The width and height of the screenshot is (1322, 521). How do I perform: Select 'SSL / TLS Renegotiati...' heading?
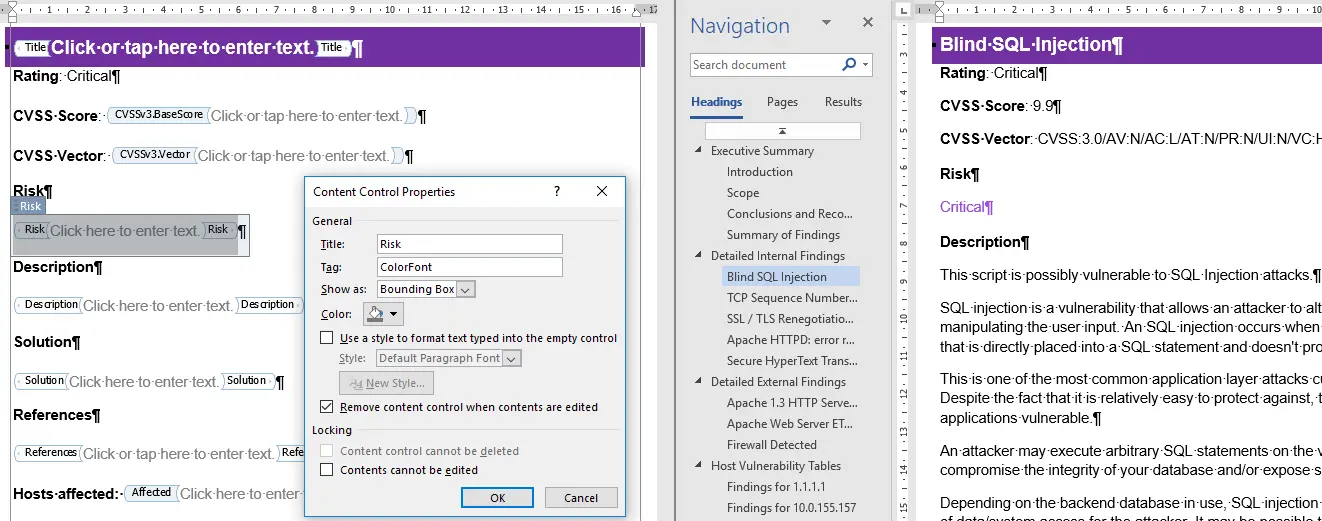click(x=790, y=319)
